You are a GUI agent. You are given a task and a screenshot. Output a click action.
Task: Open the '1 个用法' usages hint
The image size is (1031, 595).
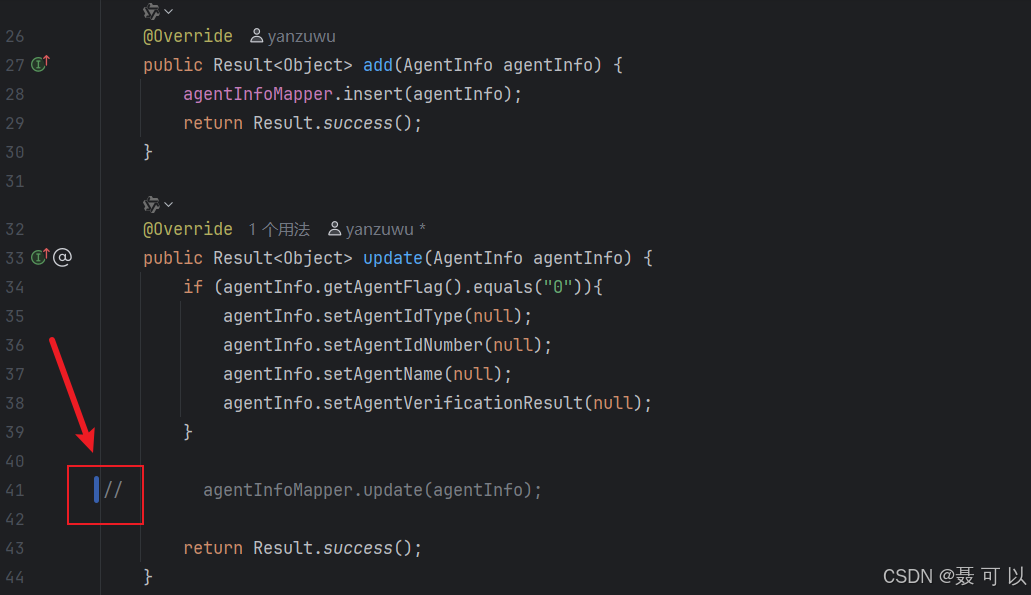[x=279, y=229]
